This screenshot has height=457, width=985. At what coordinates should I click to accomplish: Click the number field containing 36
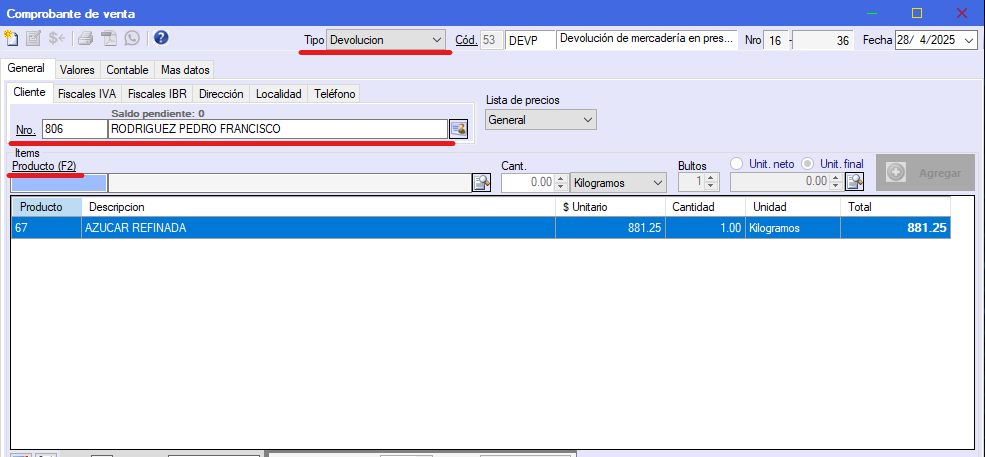[x=823, y=40]
